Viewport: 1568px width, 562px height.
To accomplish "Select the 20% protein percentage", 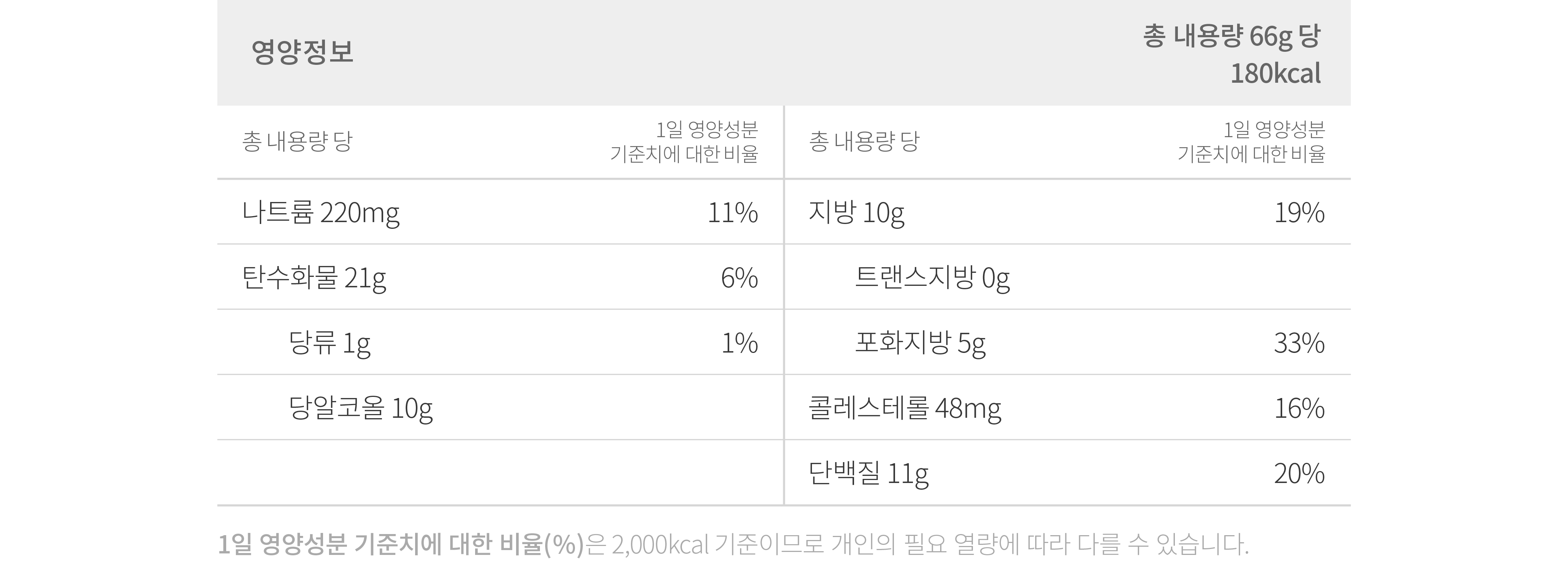I will [x=1300, y=474].
